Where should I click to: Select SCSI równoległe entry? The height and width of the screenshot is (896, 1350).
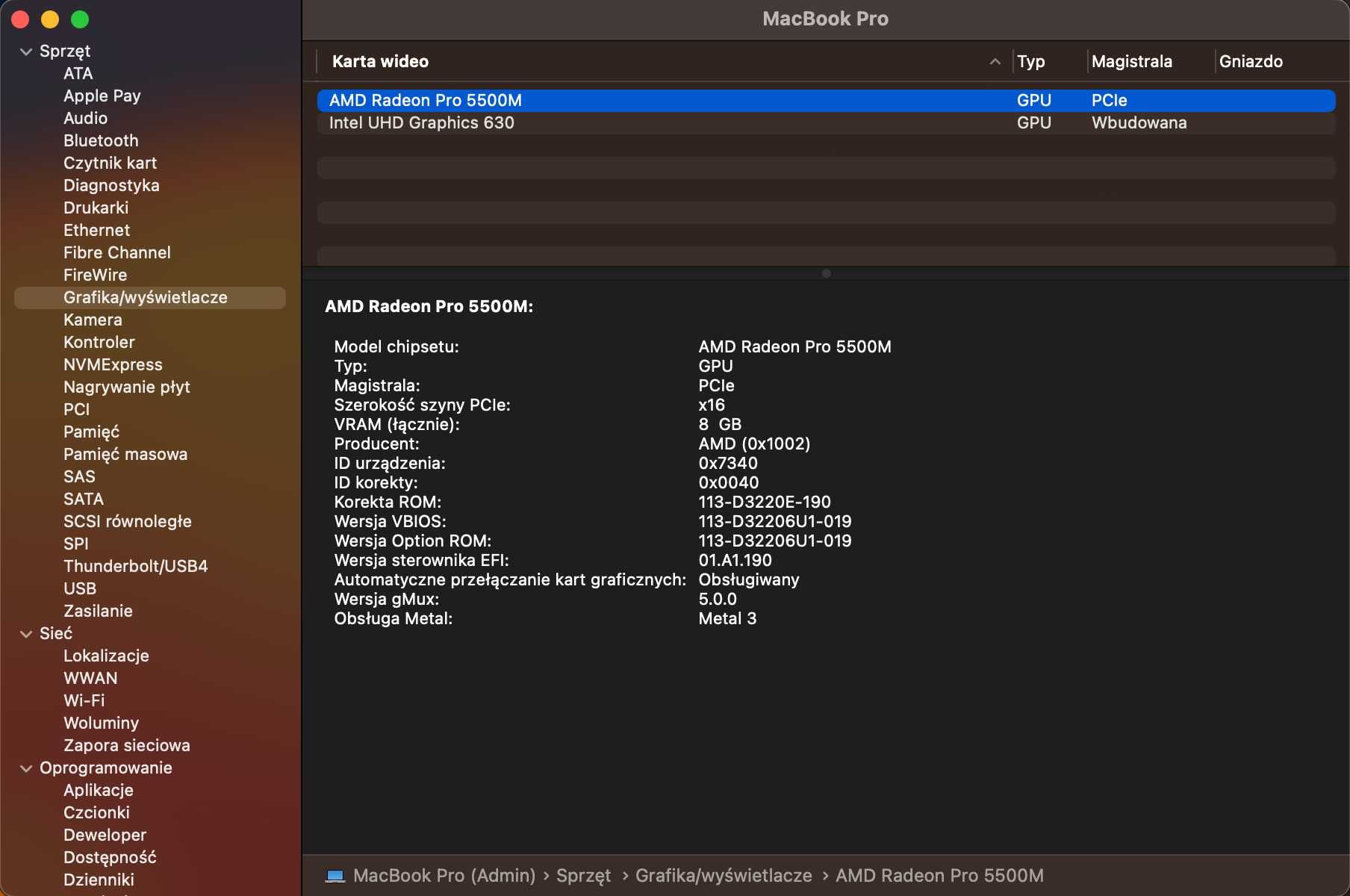point(128,521)
